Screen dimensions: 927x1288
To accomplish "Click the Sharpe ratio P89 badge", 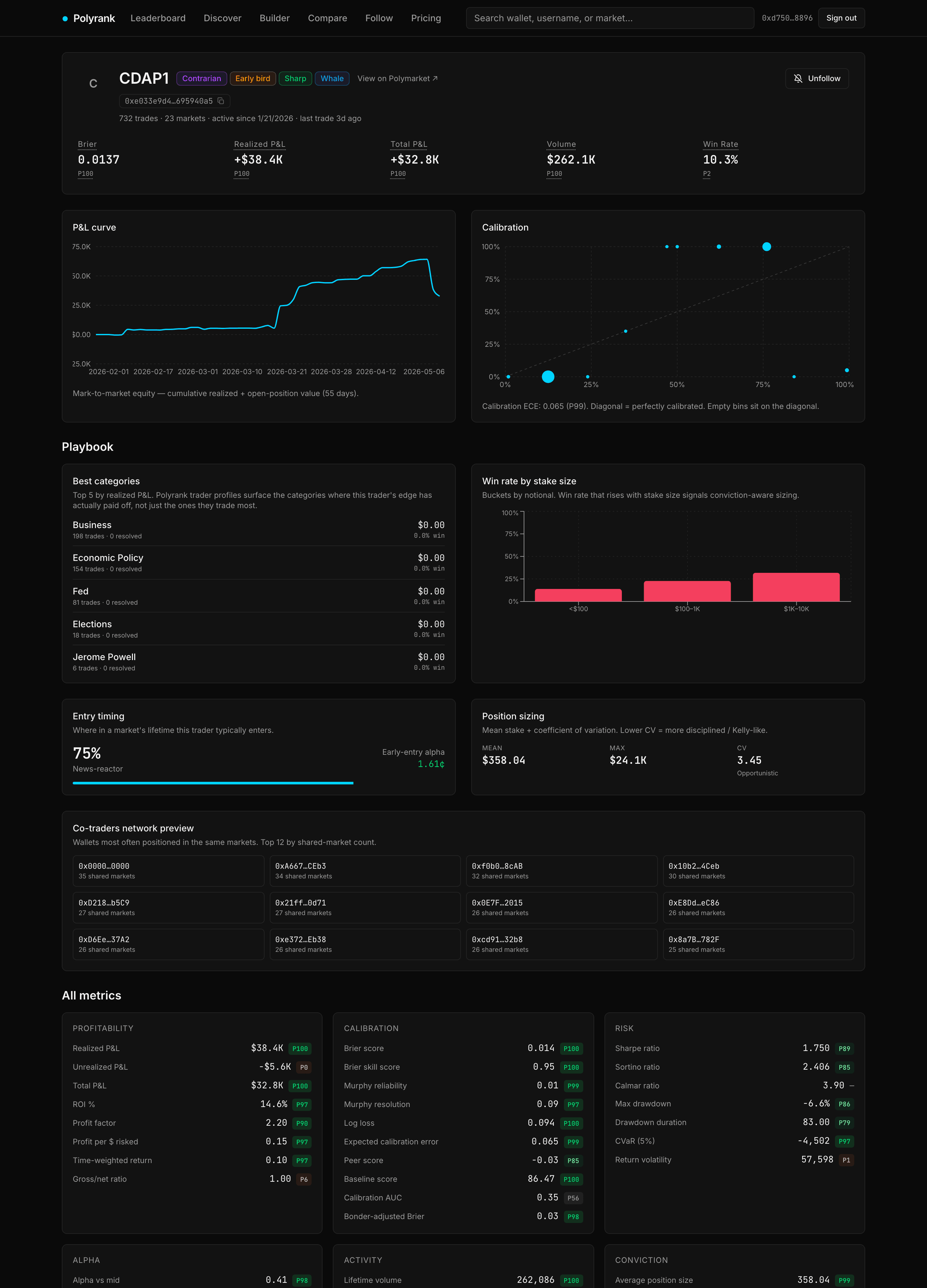I will click(844, 1048).
